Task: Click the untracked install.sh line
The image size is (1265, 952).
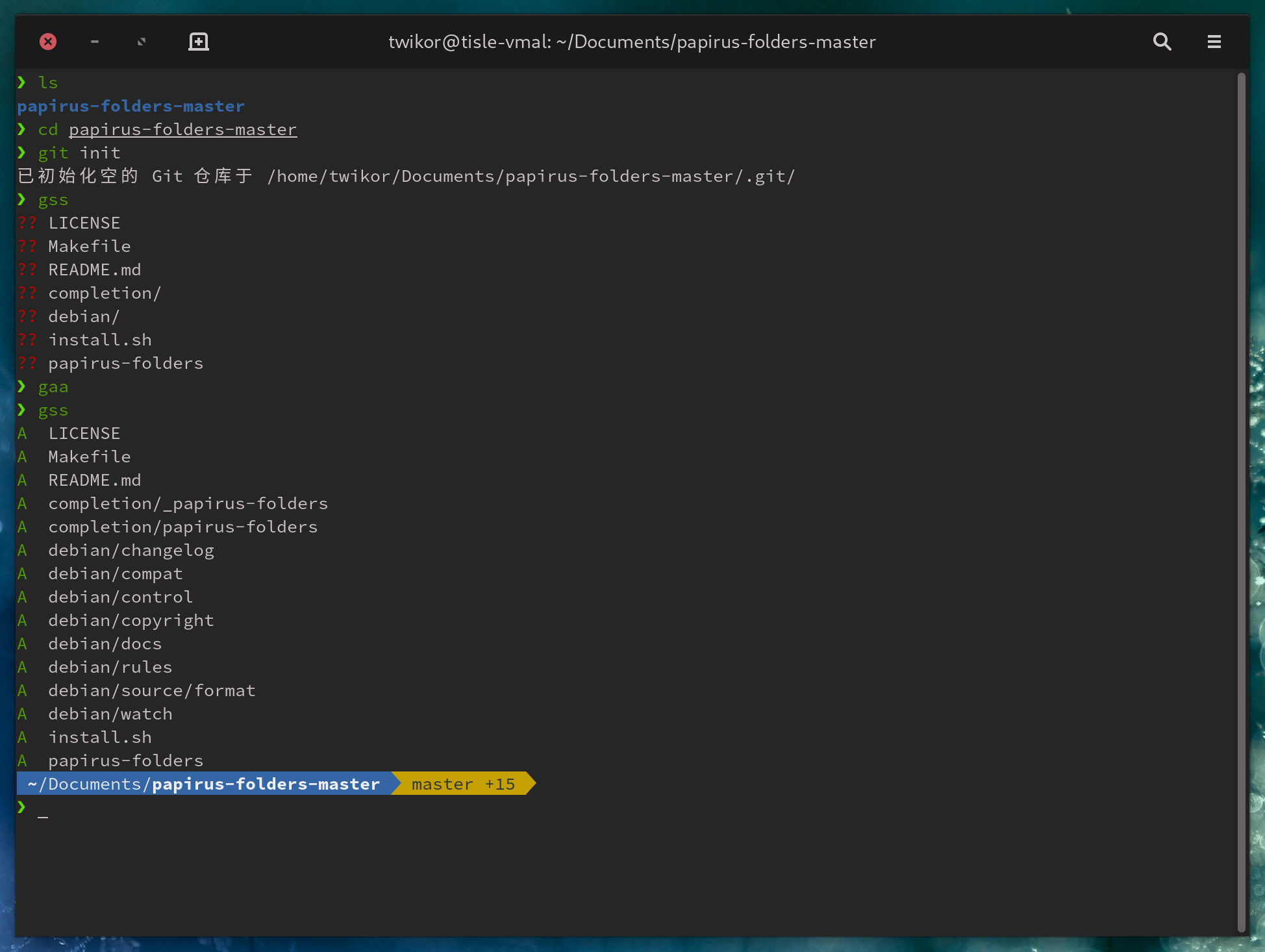Action: coord(99,340)
